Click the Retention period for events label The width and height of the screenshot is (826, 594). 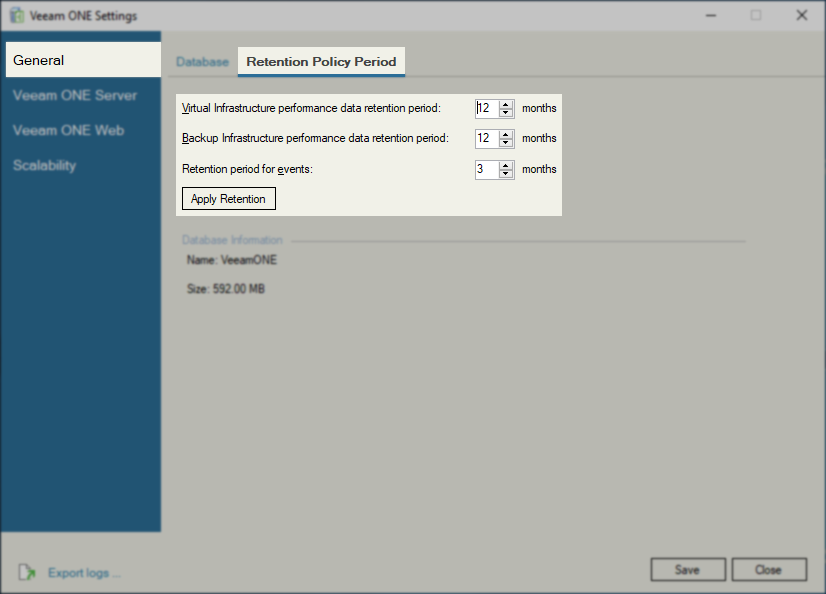point(248,169)
